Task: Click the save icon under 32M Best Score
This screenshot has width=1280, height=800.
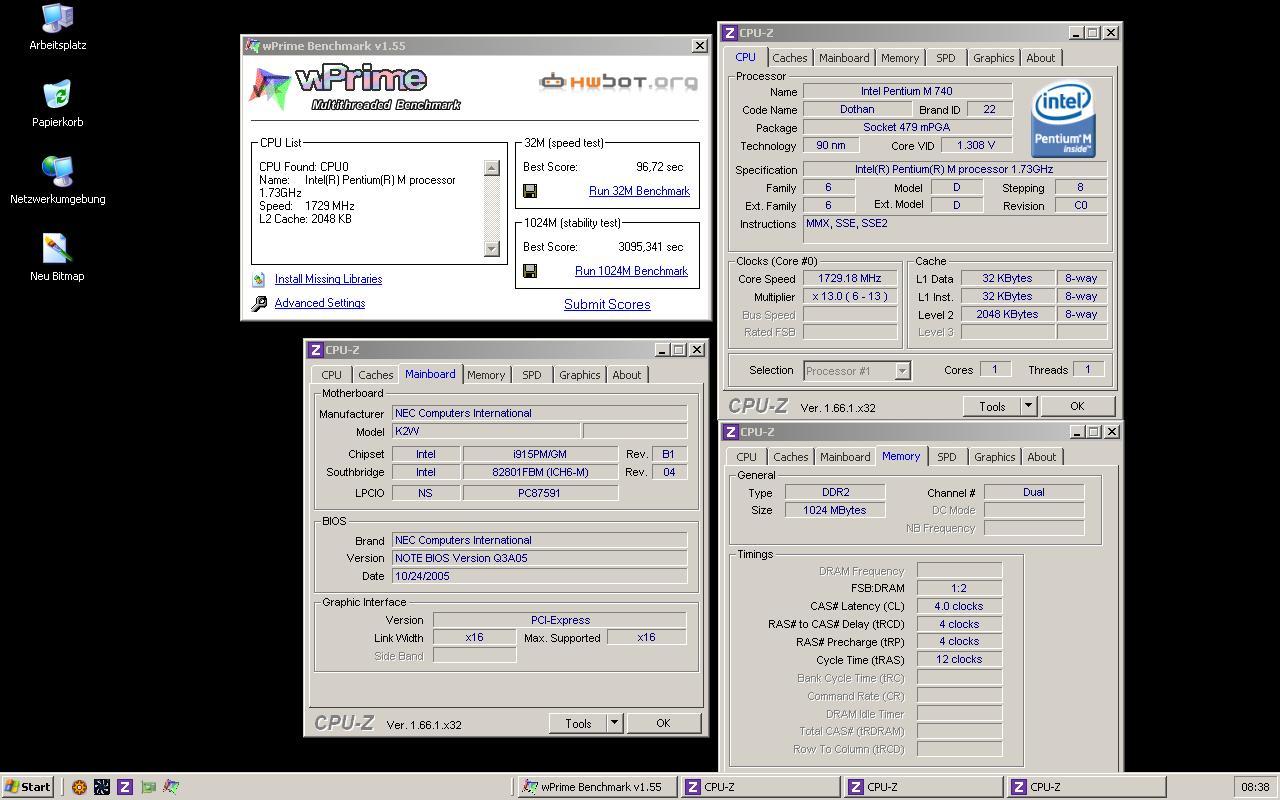Action: coord(530,191)
